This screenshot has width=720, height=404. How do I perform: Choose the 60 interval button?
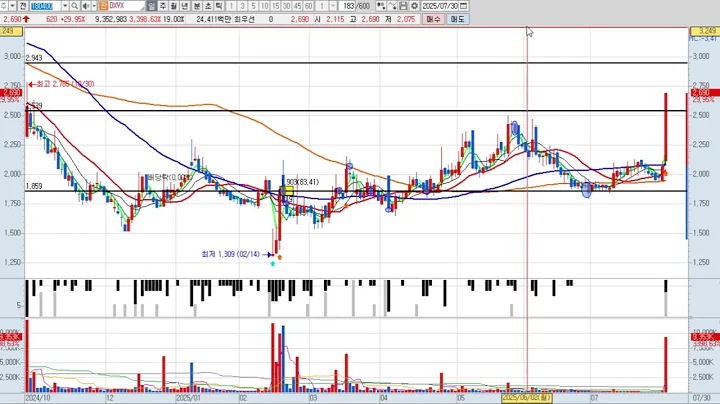(x=308, y=6)
